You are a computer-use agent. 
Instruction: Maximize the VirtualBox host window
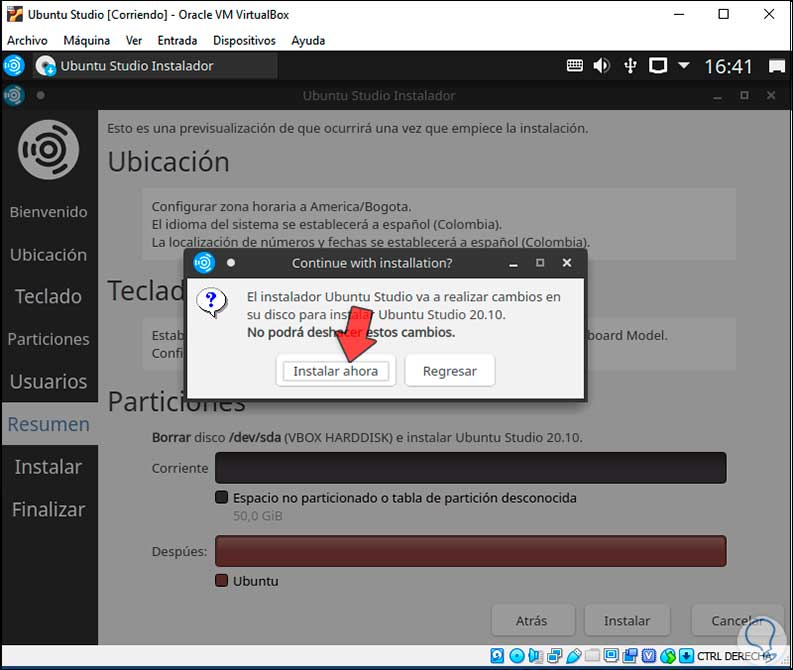(x=724, y=14)
